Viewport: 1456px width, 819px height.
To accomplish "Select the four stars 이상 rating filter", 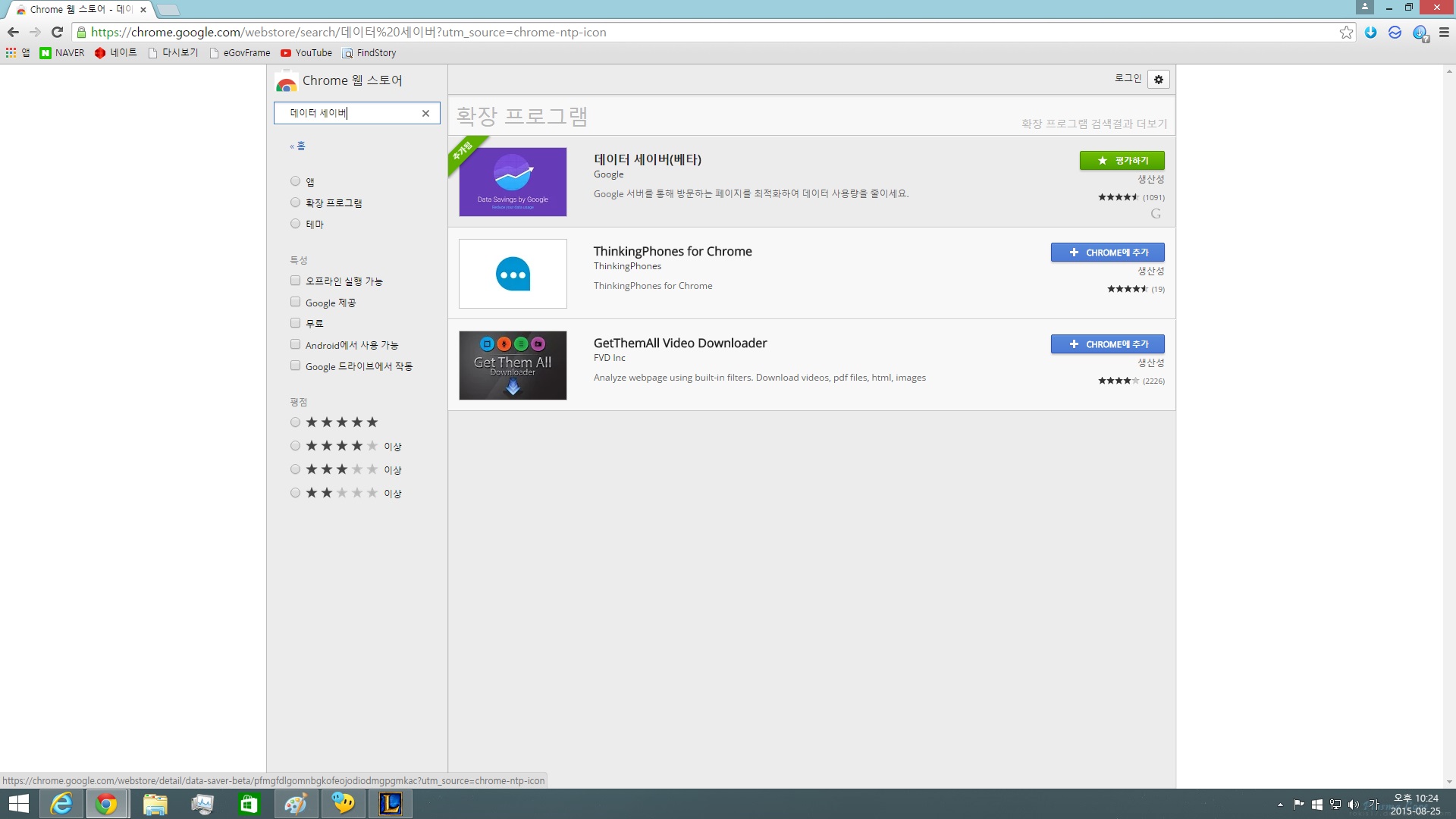I will 295,446.
